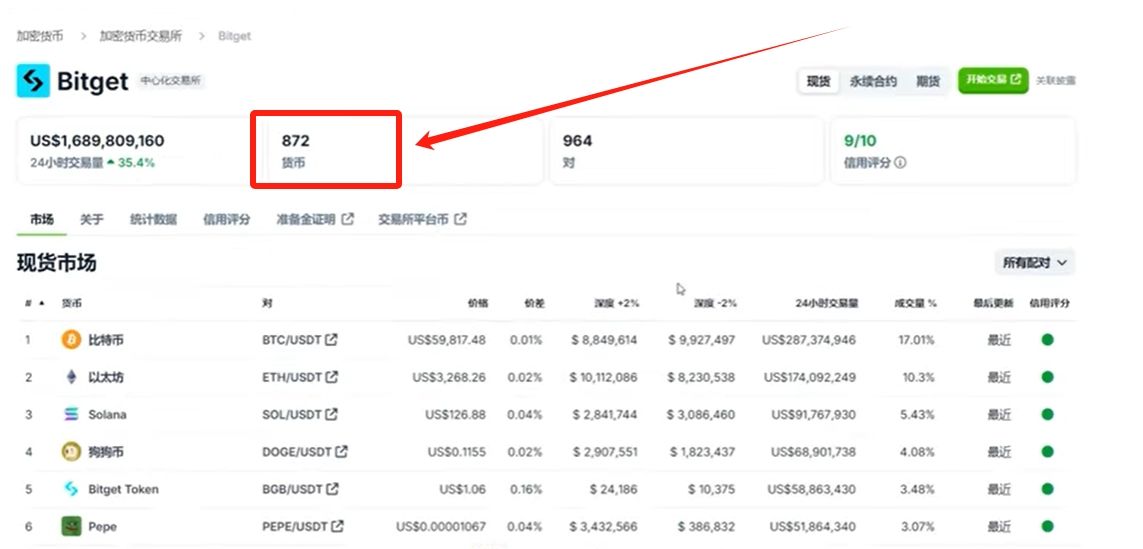
Task: Switch to 期货 segment
Action: pyautogui.click(x=928, y=81)
